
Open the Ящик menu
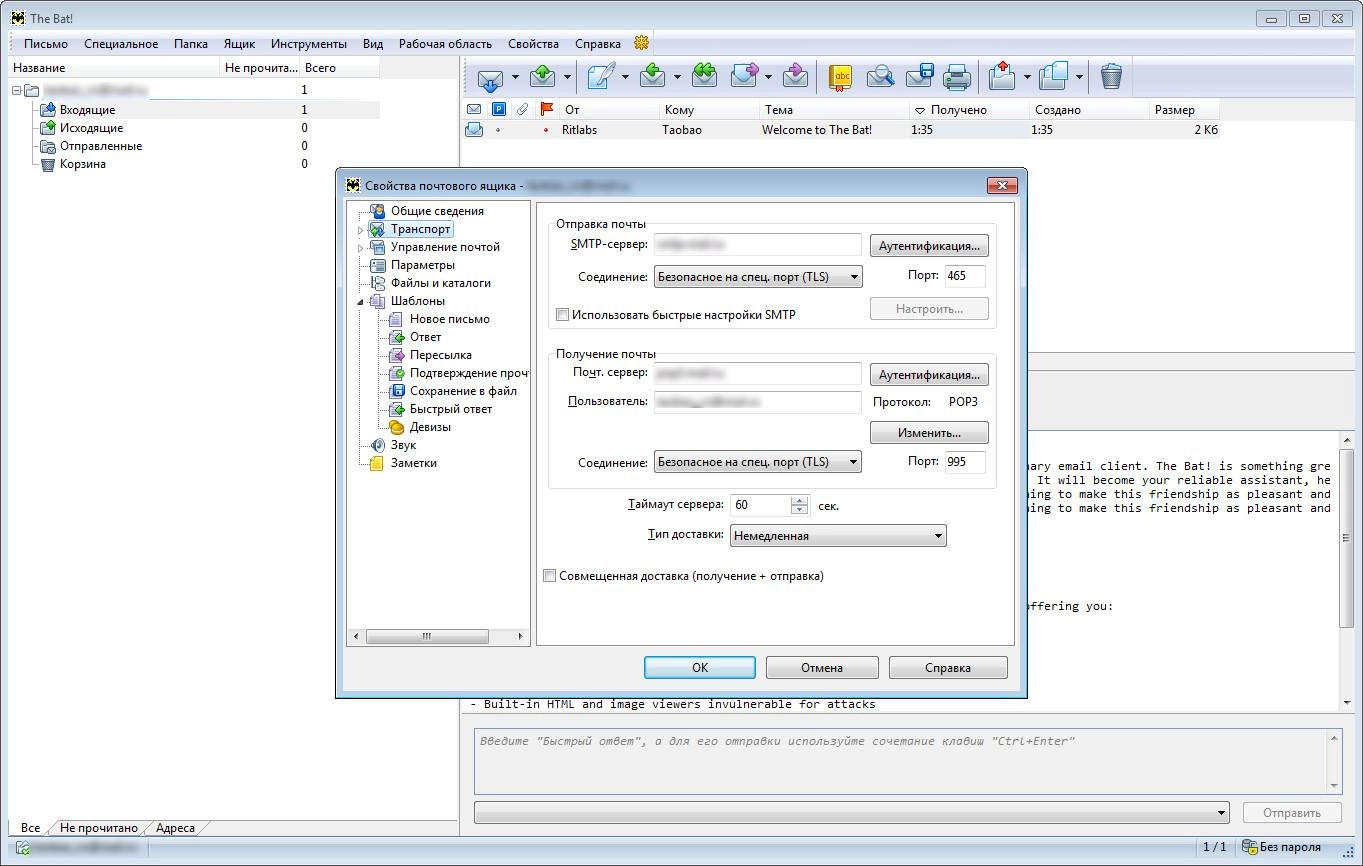point(239,43)
